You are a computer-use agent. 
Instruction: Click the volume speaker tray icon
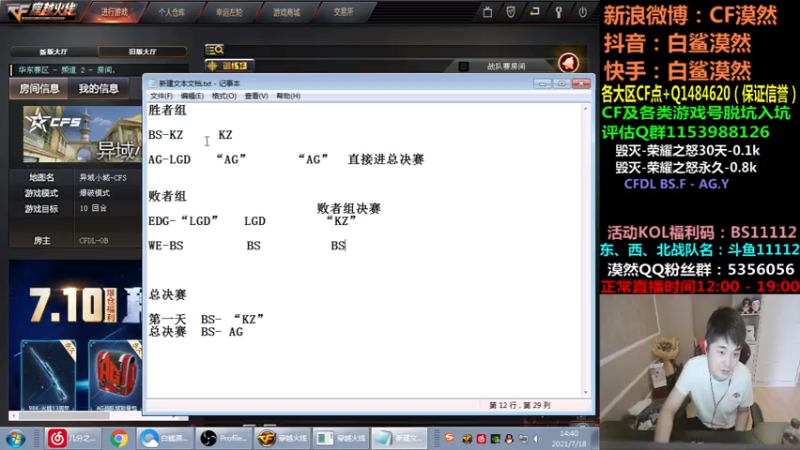pyautogui.click(x=537, y=439)
